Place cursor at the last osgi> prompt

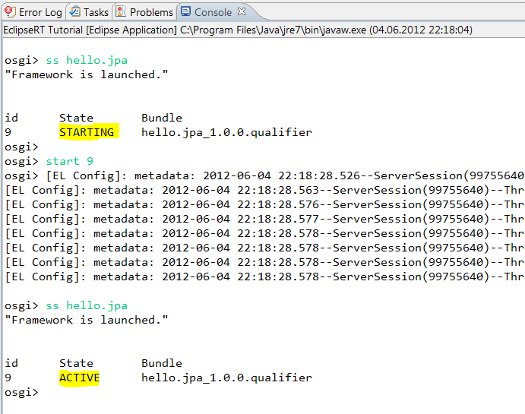(21, 392)
